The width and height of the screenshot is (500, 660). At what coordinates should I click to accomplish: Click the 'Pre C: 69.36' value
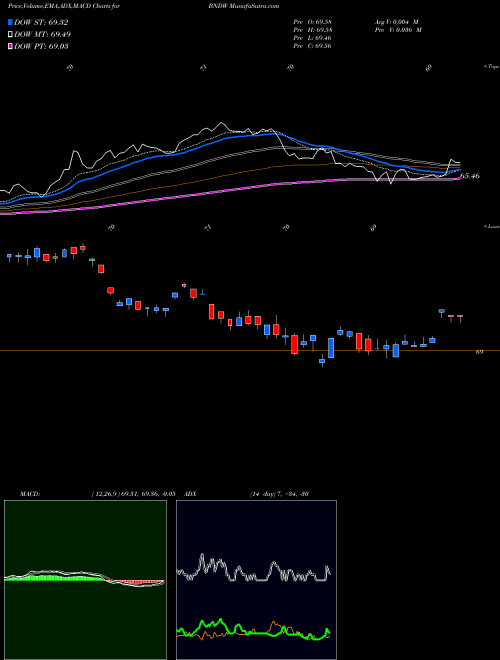tap(312, 46)
